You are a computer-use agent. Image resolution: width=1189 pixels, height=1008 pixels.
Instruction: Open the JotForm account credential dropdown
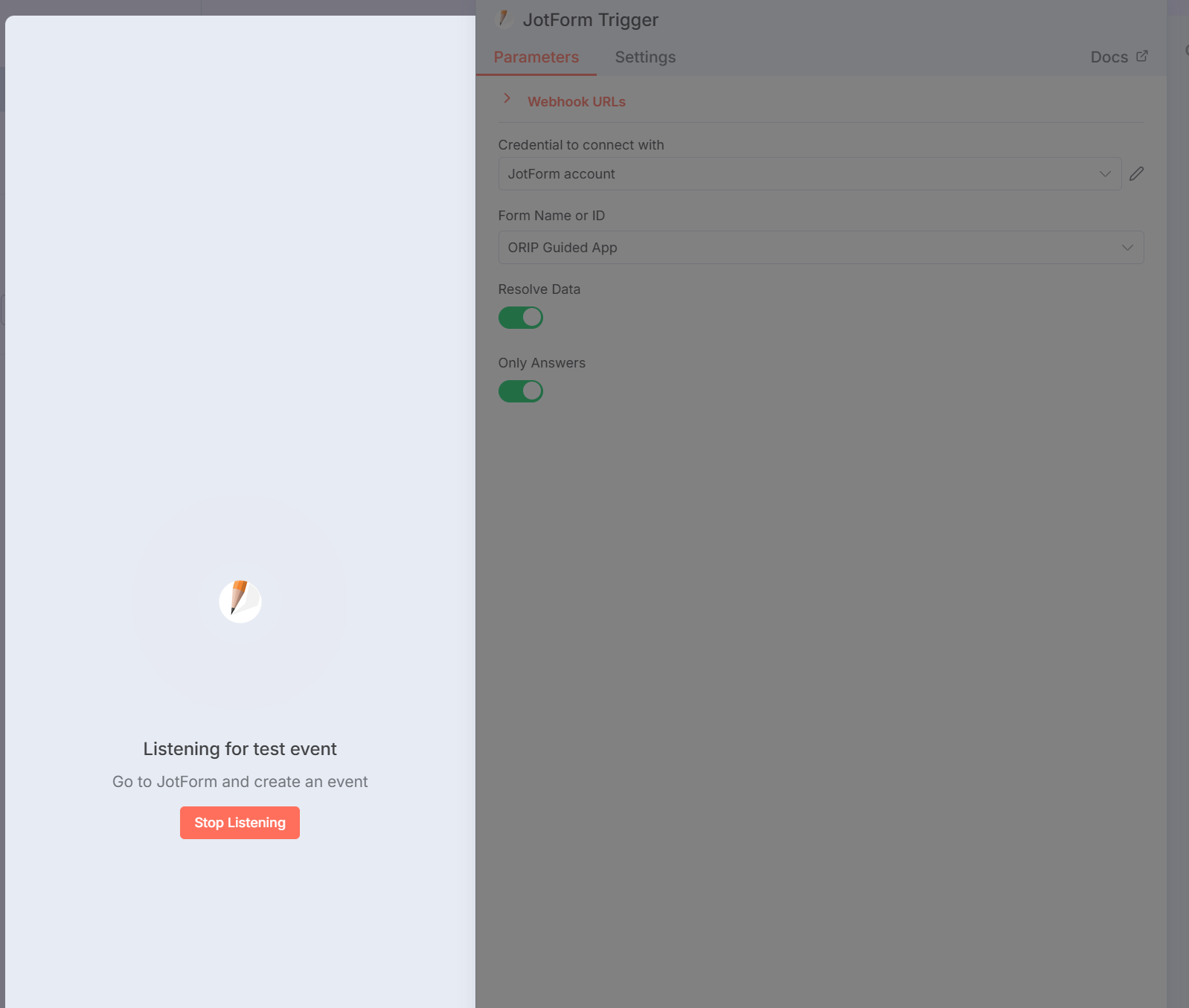point(810,173)
